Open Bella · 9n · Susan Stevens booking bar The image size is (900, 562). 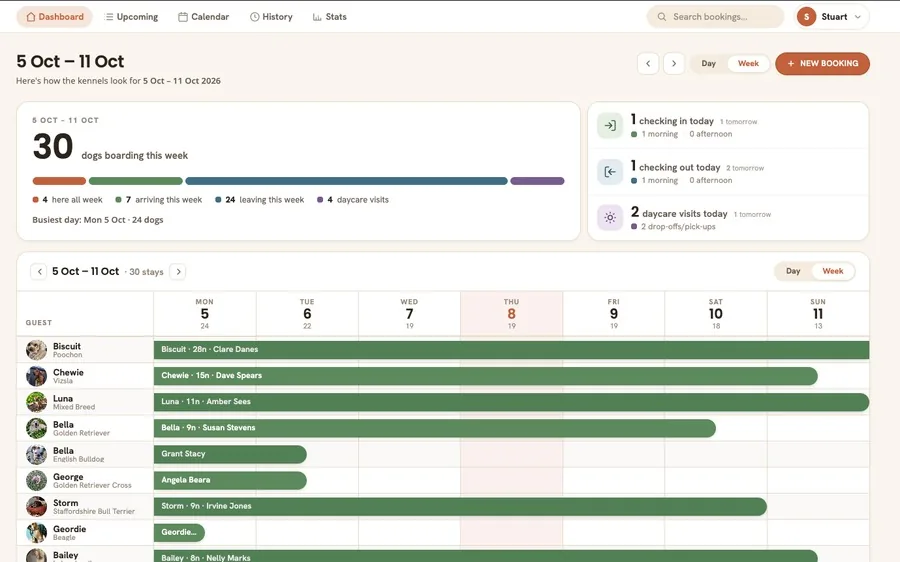click(x=435, y=428)
